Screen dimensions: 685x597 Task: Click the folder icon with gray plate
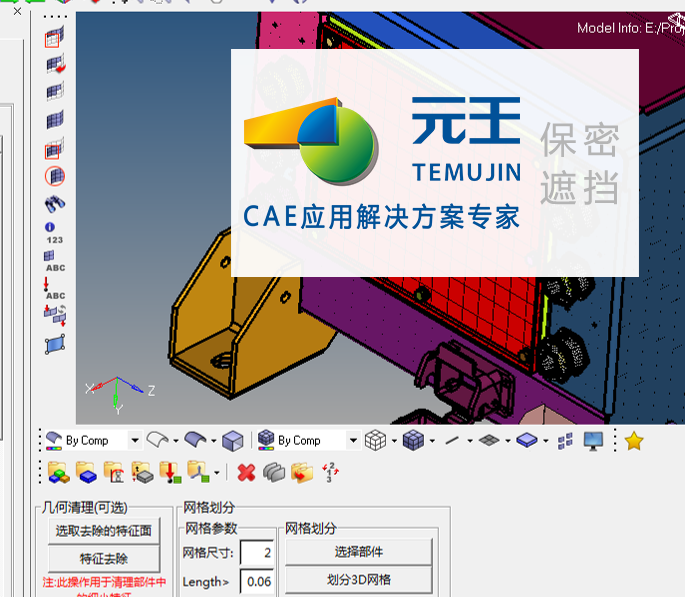(142, 472)
